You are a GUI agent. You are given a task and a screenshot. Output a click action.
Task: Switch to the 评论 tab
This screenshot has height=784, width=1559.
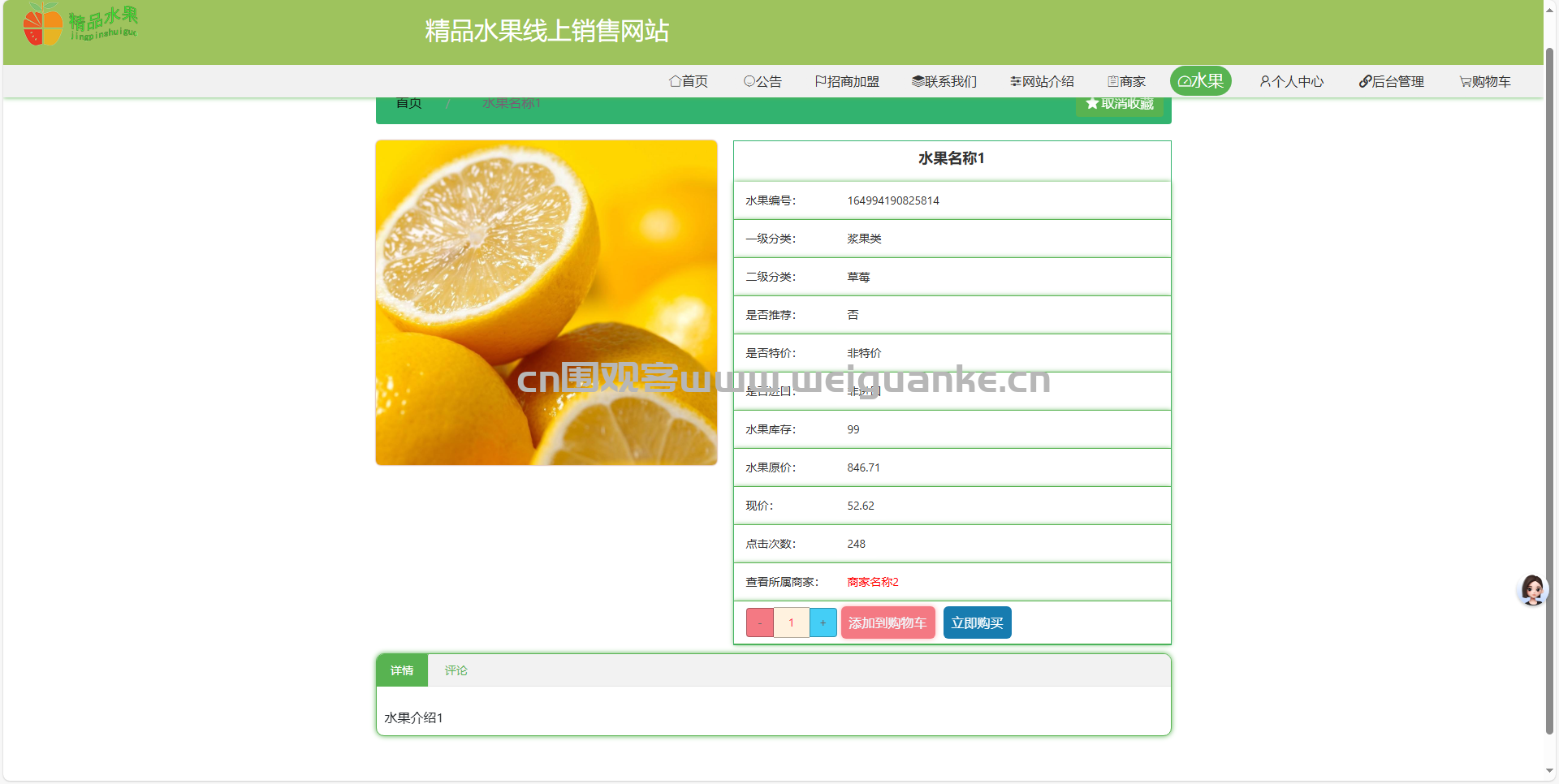456,670
